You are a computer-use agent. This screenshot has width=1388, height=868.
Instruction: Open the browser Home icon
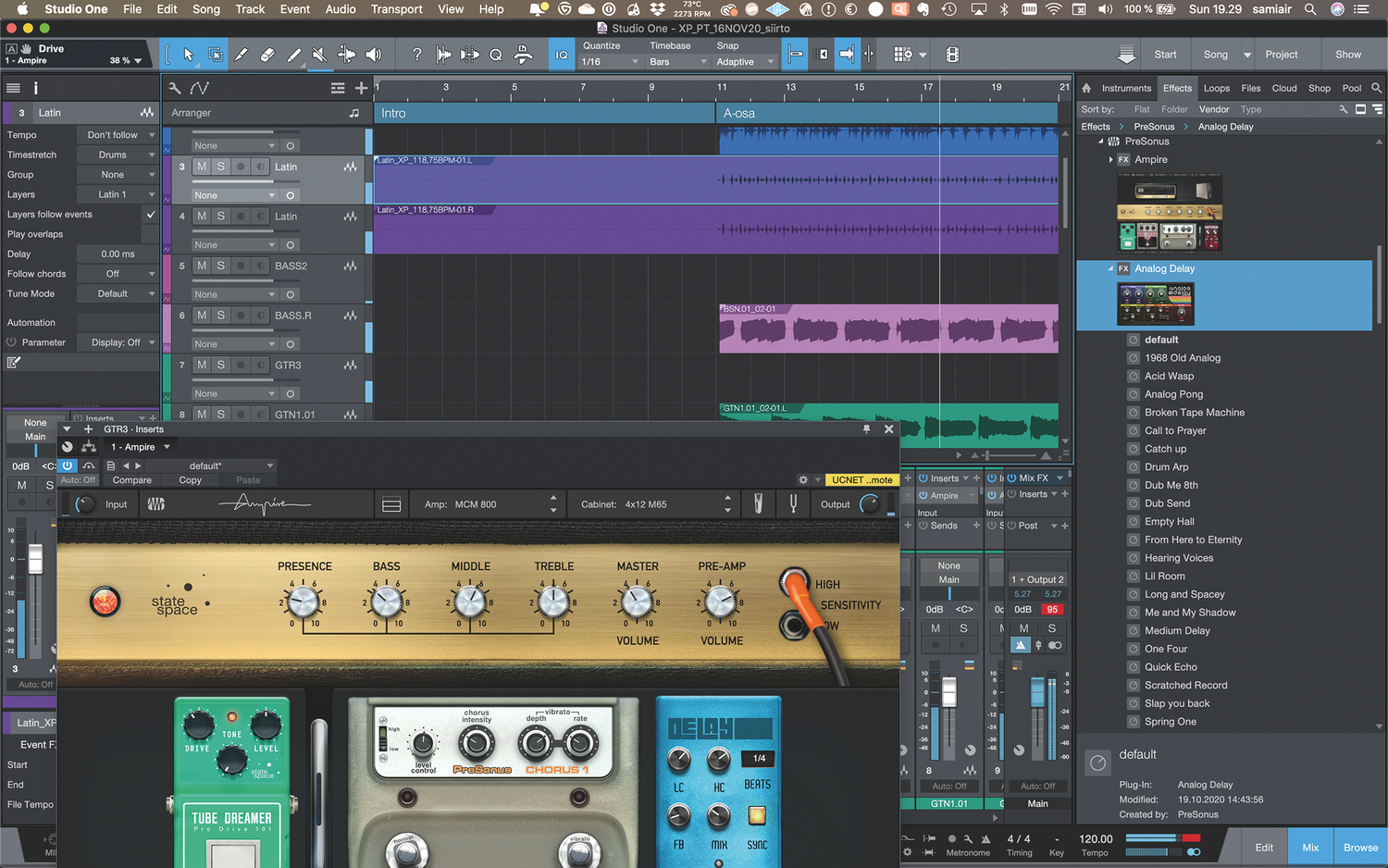[x=1086, y=88]
